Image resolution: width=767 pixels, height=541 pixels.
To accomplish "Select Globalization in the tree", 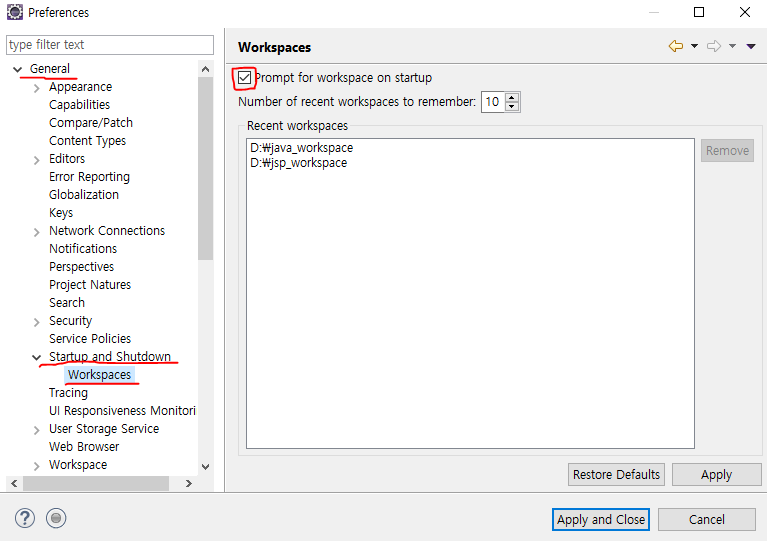I will click(x=84, y=195).
